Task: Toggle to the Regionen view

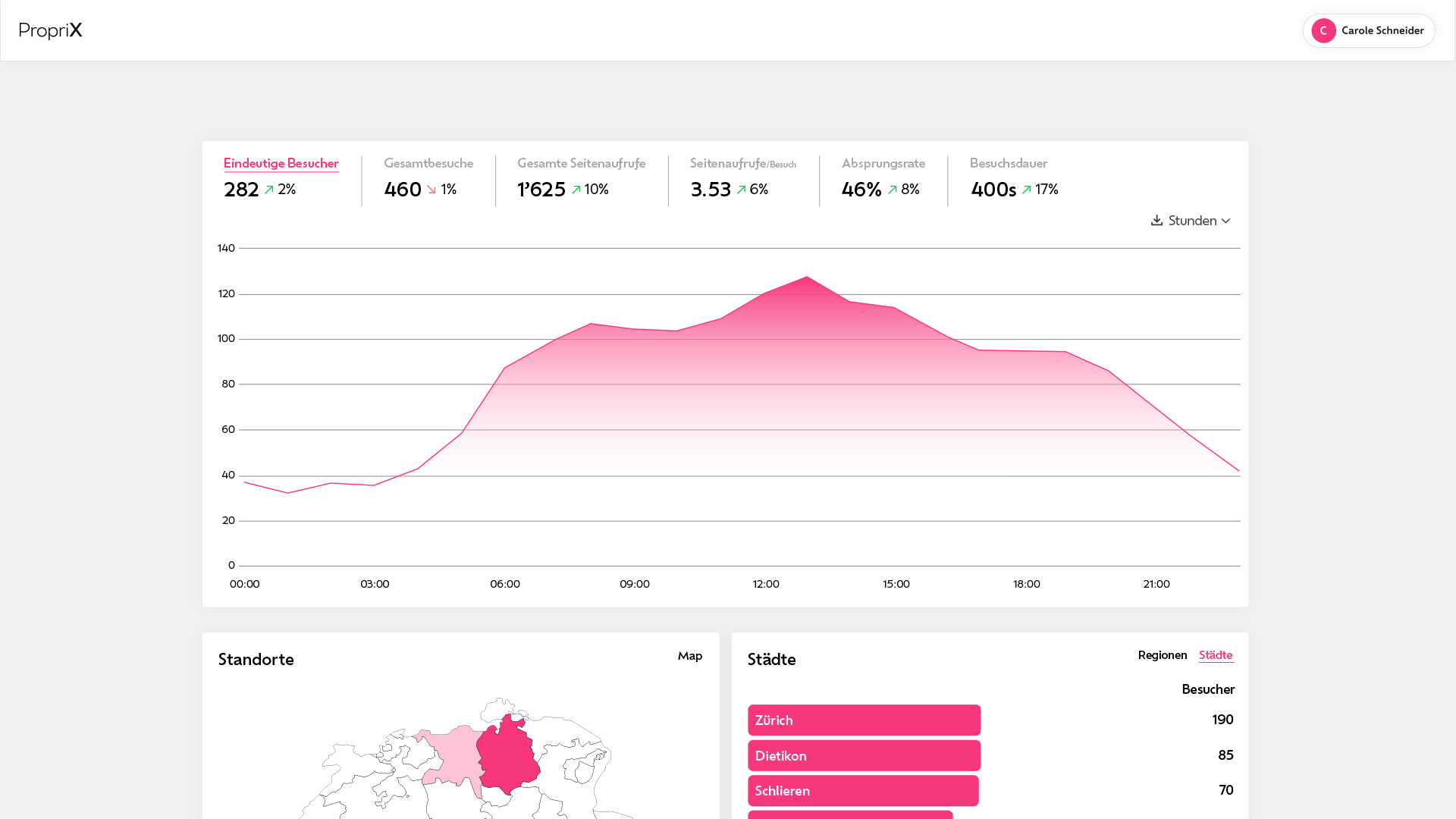Action: tap(1162, 655)
